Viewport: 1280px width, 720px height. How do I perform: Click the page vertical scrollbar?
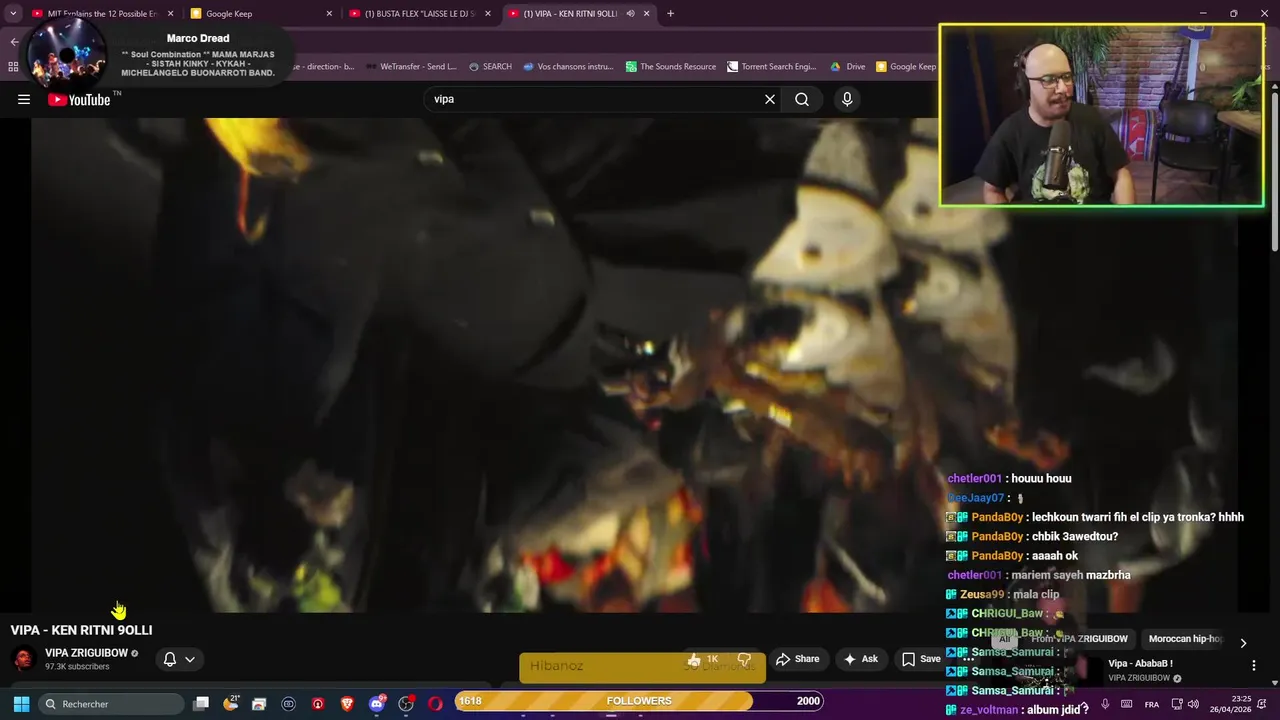point(1274,170)
